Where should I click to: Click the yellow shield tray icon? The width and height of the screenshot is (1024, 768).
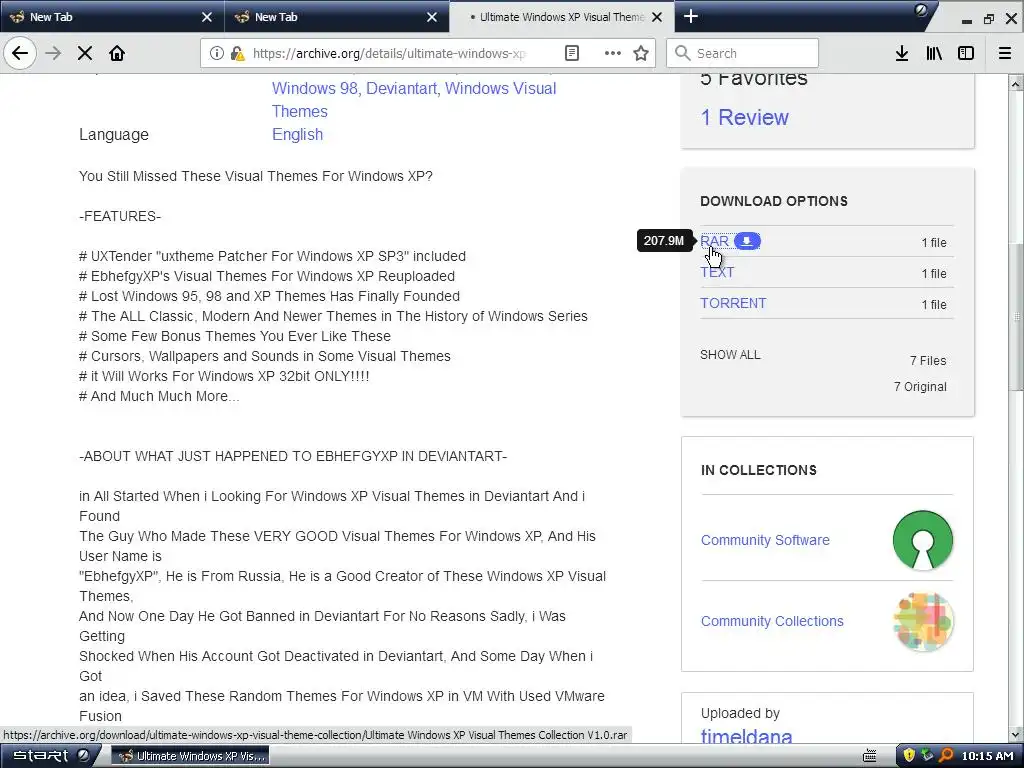(909, 756)
